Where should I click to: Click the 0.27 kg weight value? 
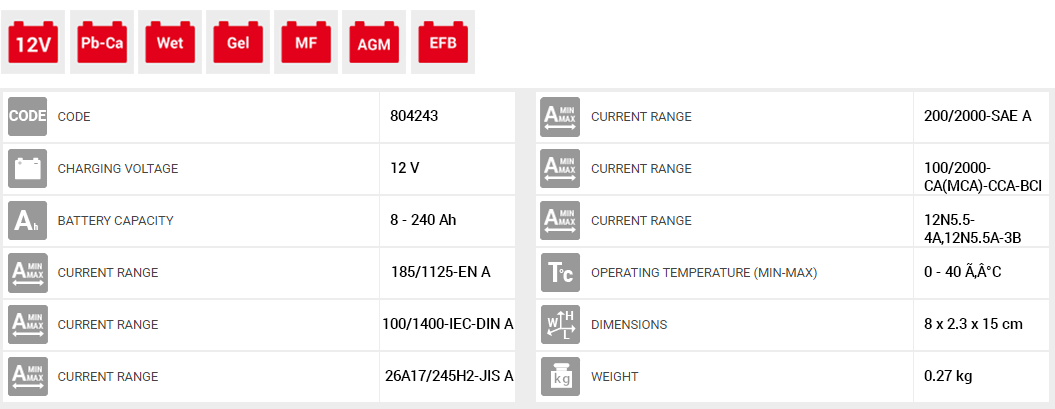[947, 376]
